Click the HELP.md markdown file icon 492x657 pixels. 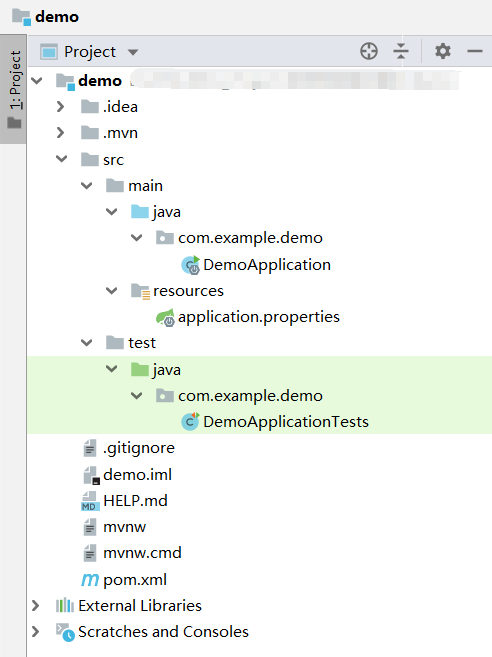(90, 501)
